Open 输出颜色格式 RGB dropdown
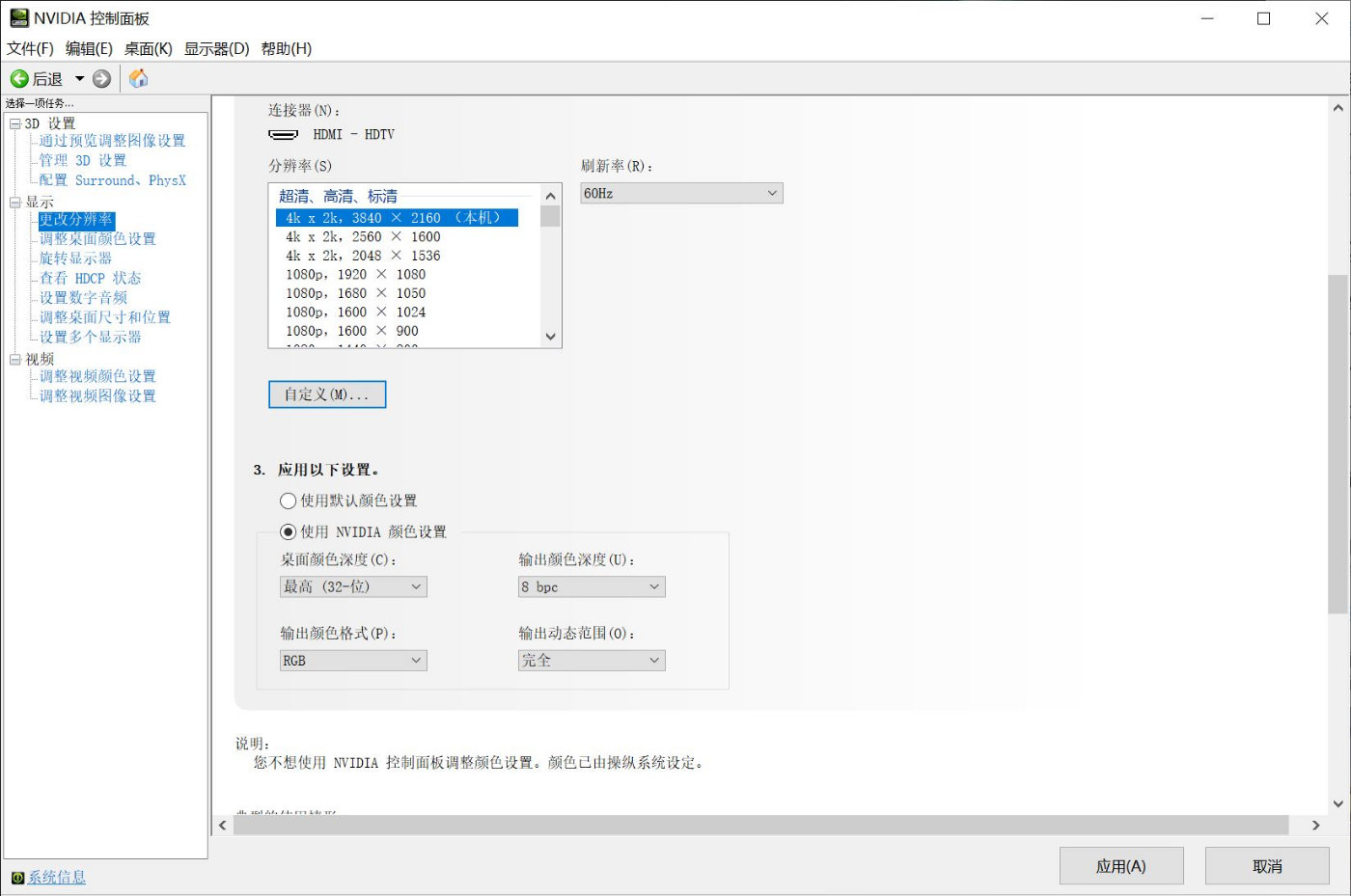Viewport: 1351px width, 896px height. click(x=353, y=661)
